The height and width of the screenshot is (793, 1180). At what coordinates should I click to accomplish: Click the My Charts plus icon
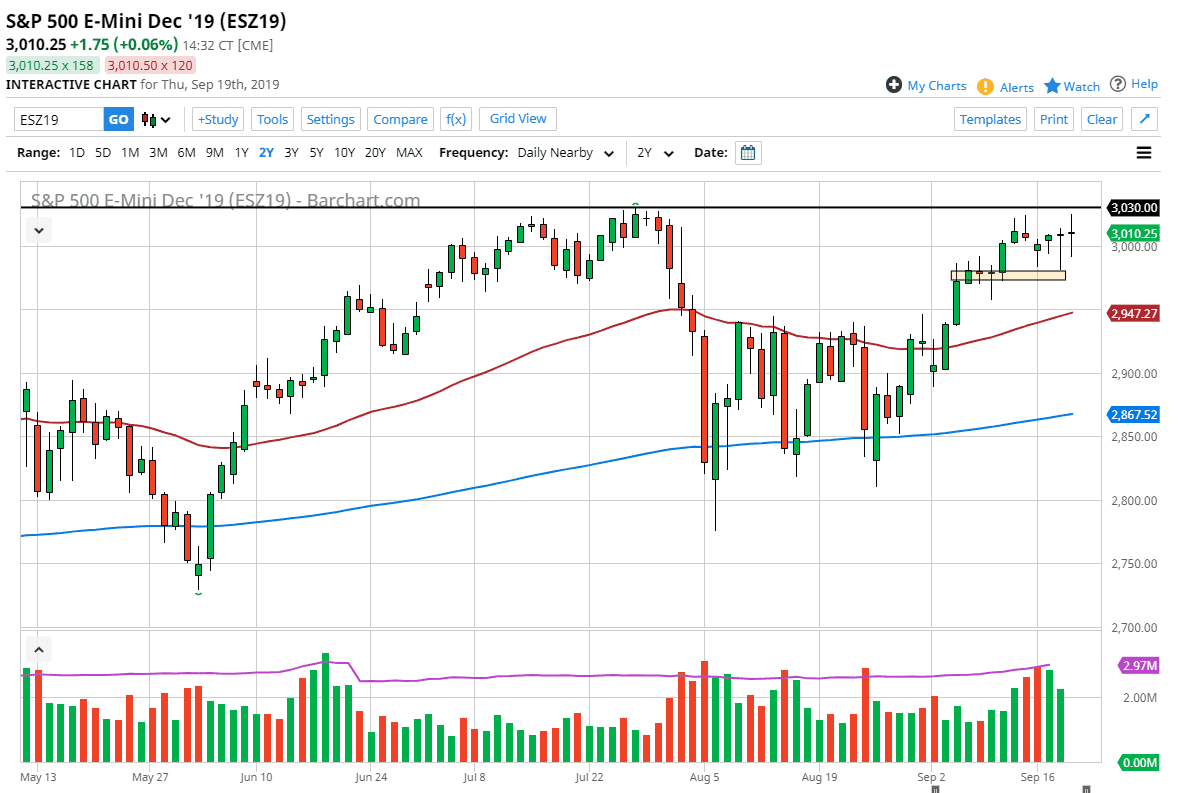click(x=894, y=85)
